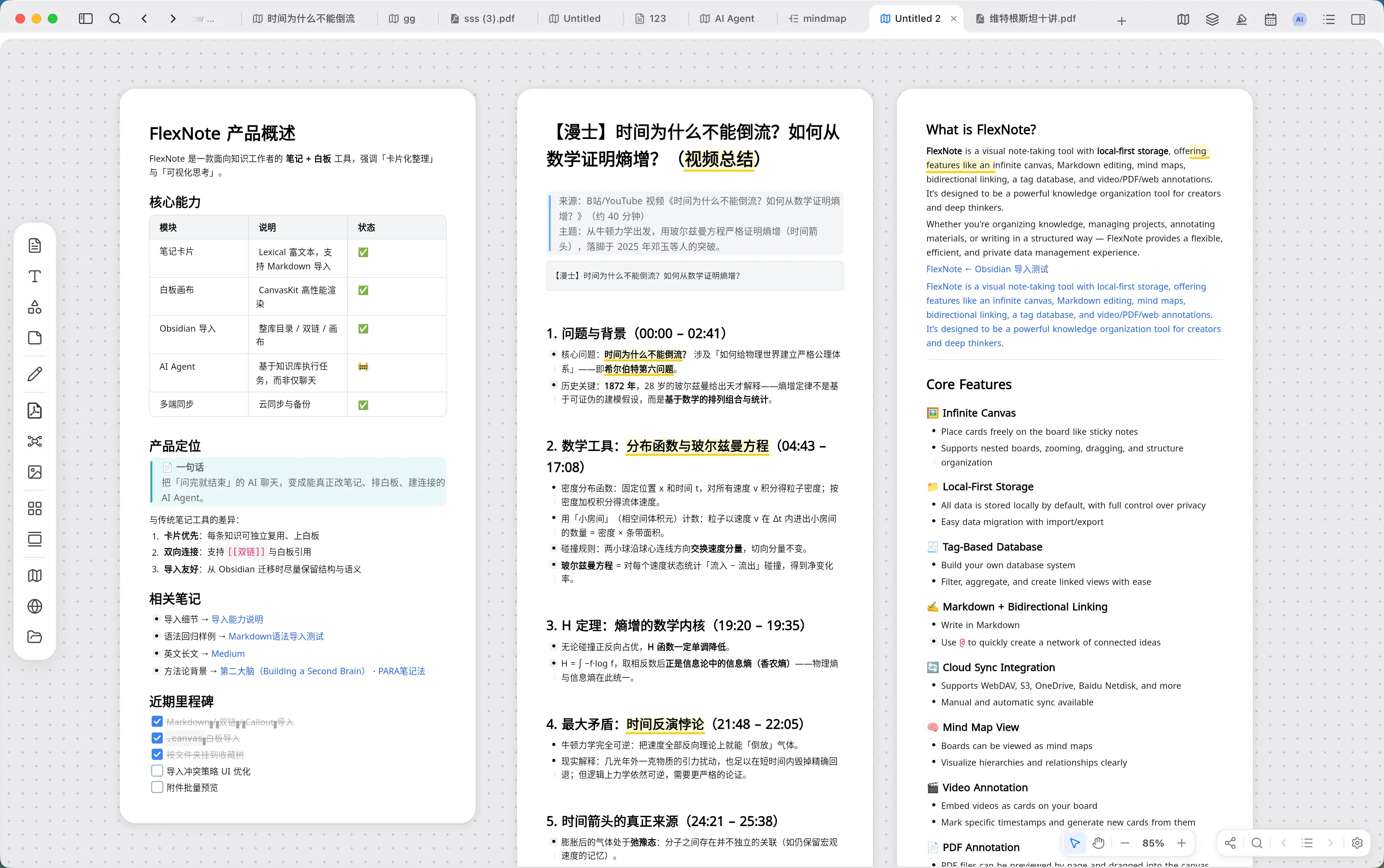
Task: Add a new tab with plus icon
Action: click(x=1121, y=21)
